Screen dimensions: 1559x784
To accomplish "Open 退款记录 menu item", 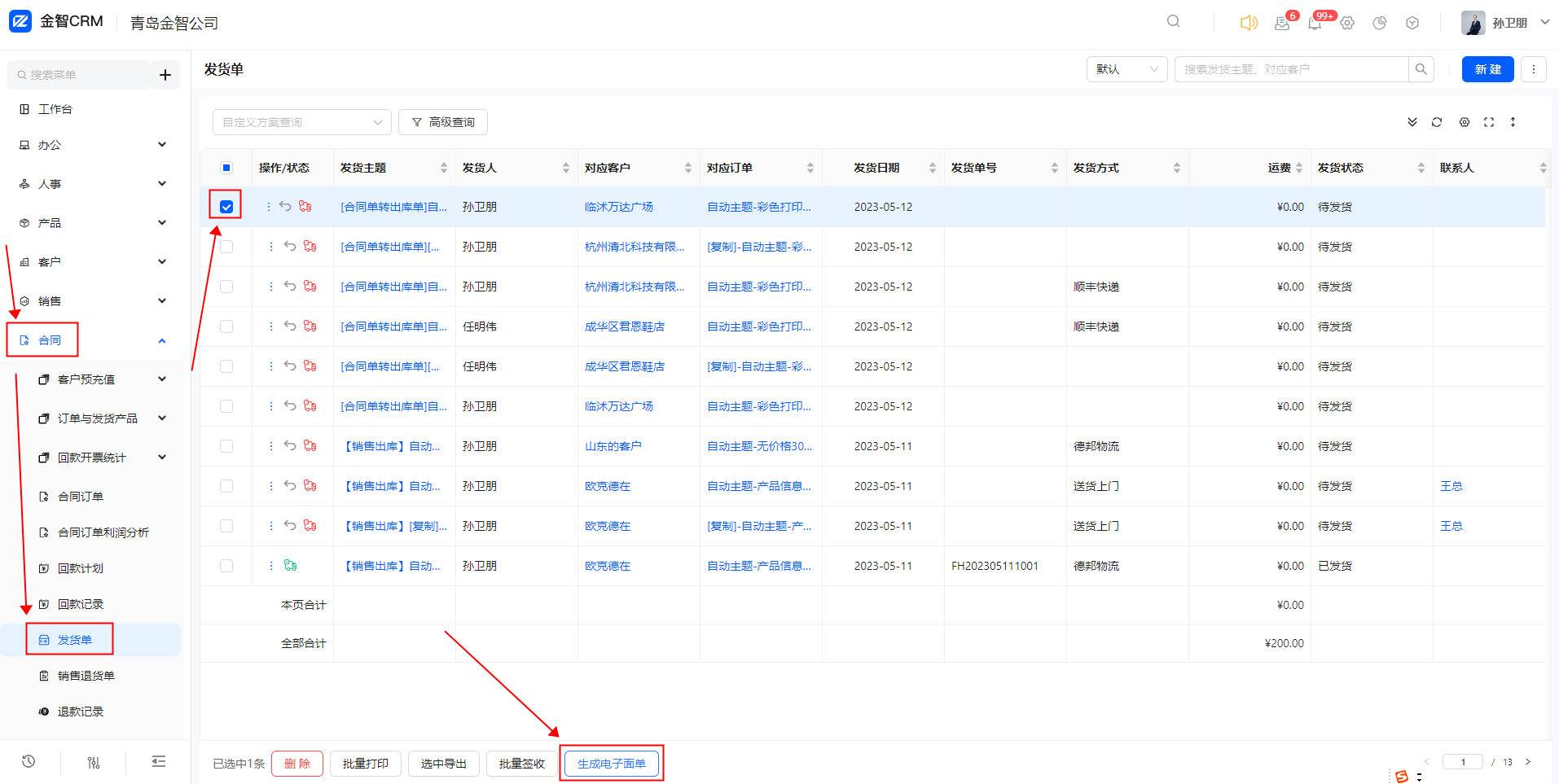I will [81, 712].
